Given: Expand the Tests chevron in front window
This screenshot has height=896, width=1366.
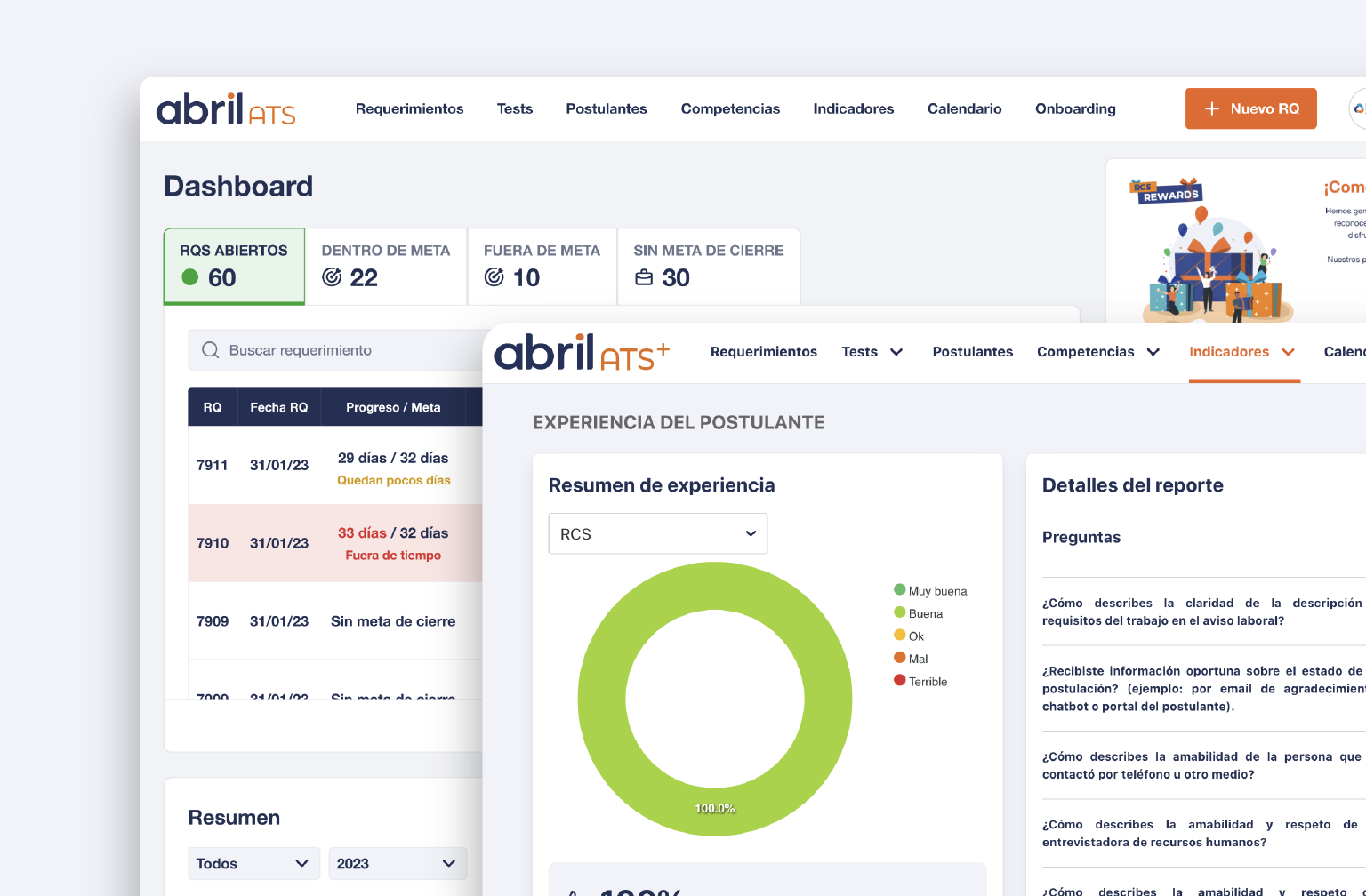Looking at the screenshot, I should [896, 352].
